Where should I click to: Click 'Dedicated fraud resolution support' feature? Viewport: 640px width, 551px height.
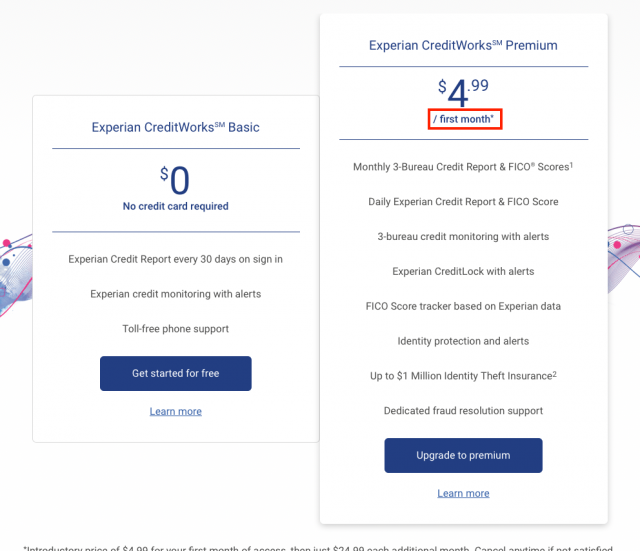(463, 411)
